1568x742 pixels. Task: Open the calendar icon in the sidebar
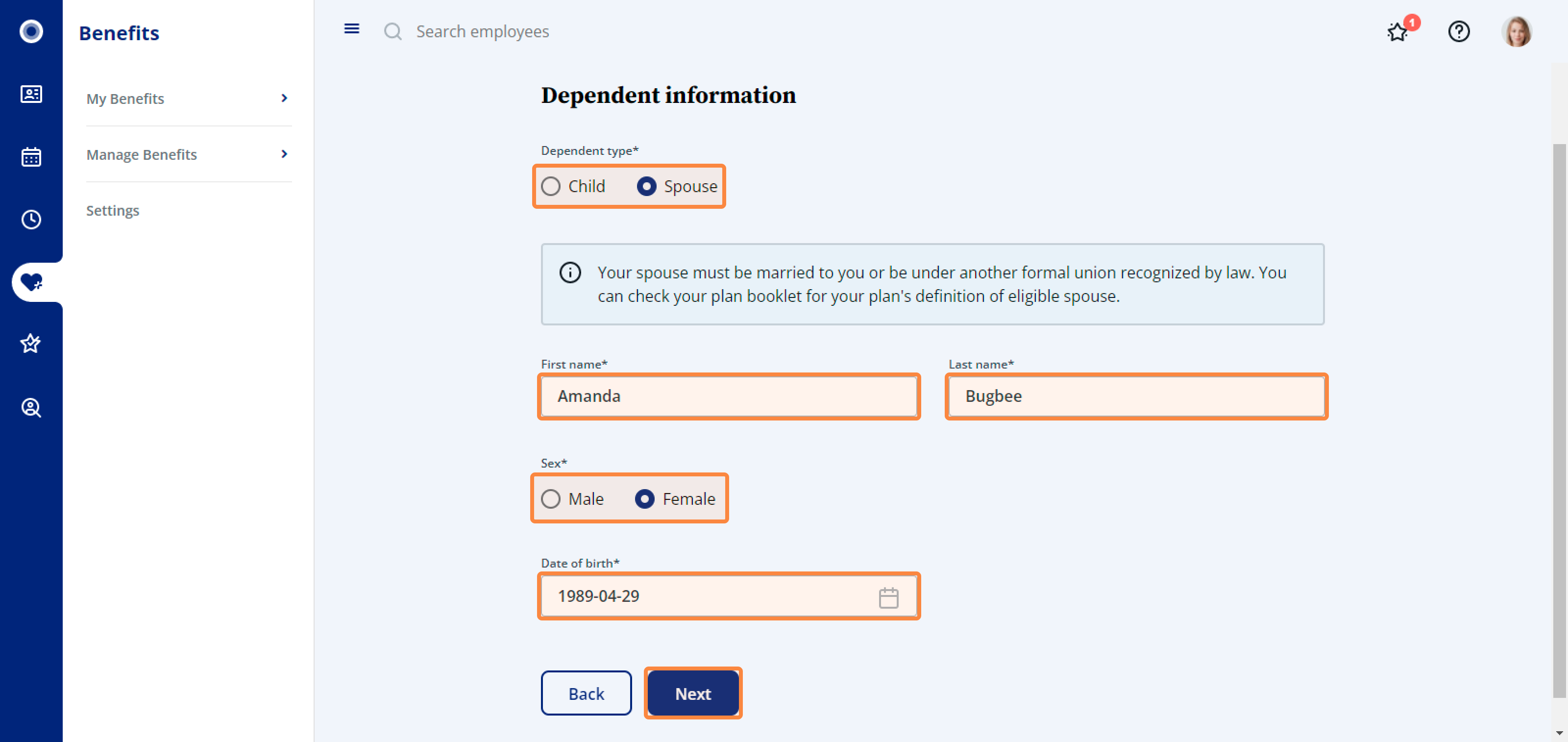pos(31,157)
